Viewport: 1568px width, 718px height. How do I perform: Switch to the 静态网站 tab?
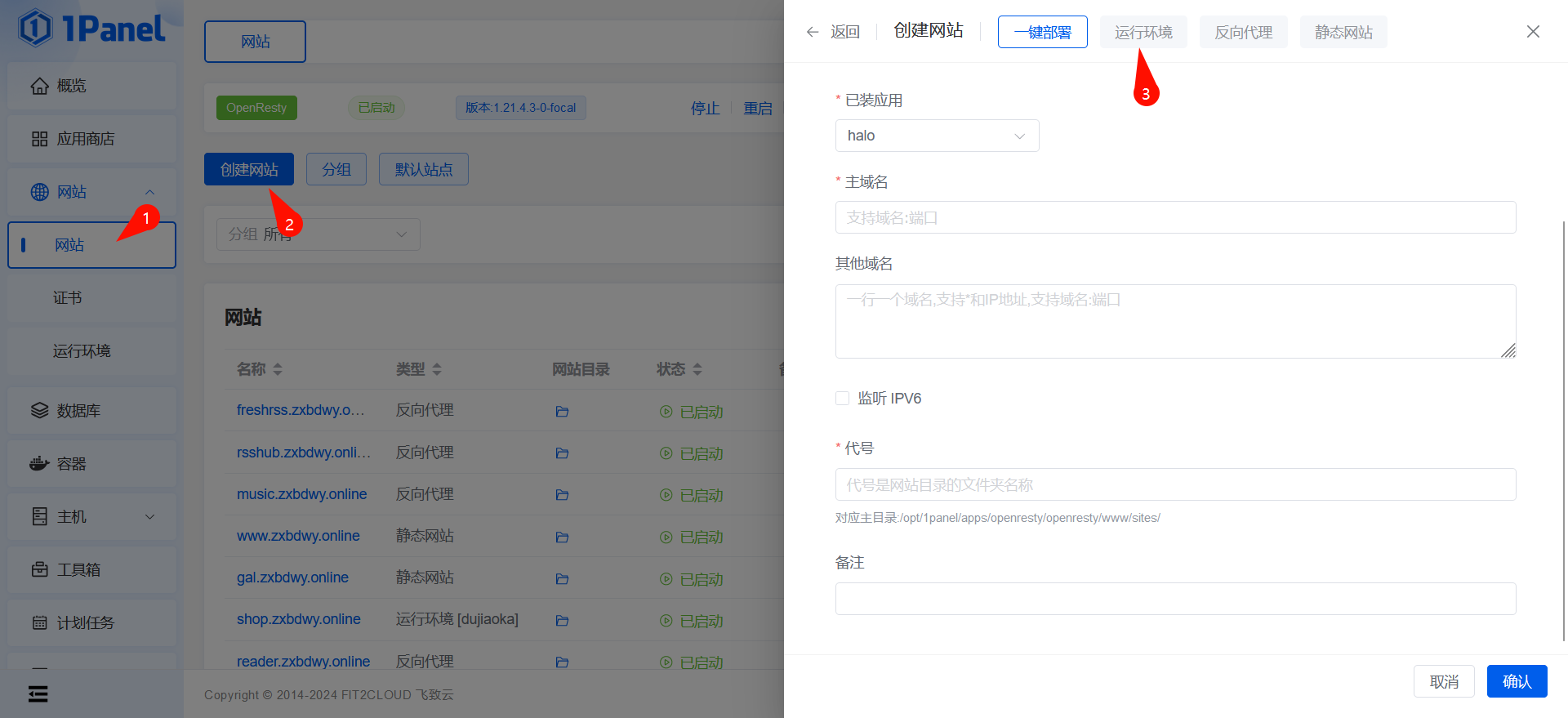point(1343,32)
